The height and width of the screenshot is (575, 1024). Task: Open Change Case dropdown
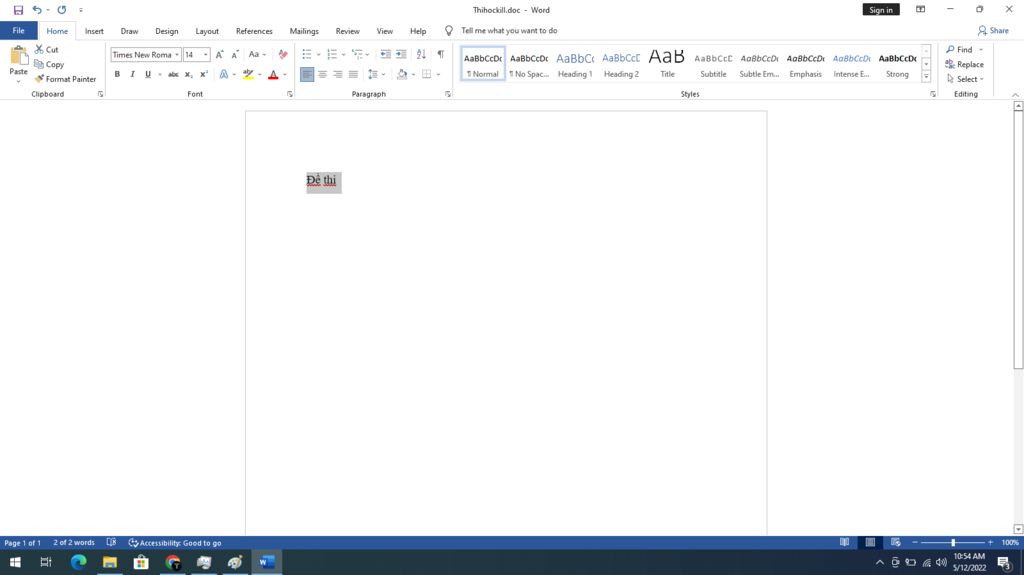[x=257, y=55]
